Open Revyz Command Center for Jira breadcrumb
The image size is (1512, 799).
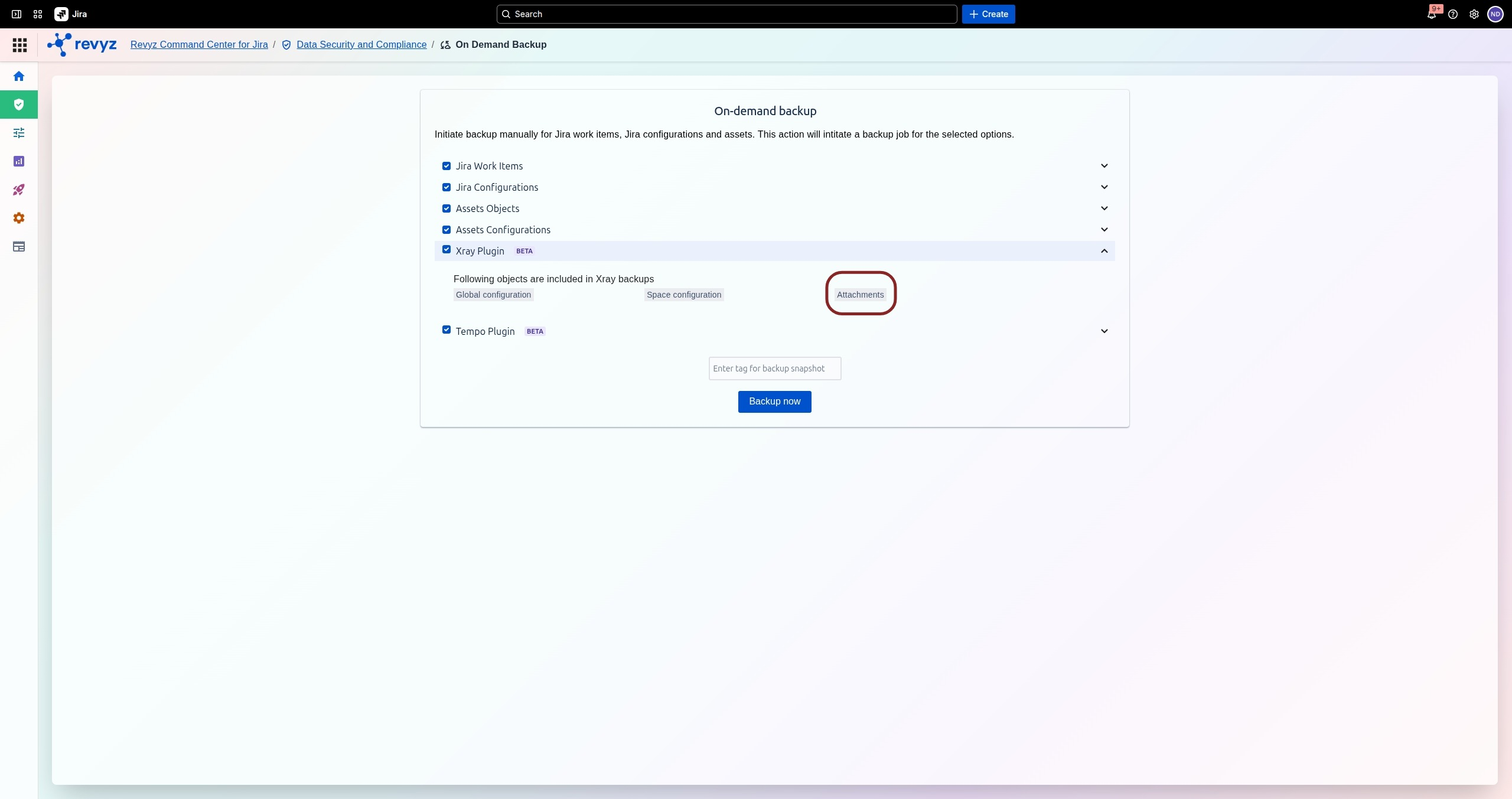tap(199, 45)
